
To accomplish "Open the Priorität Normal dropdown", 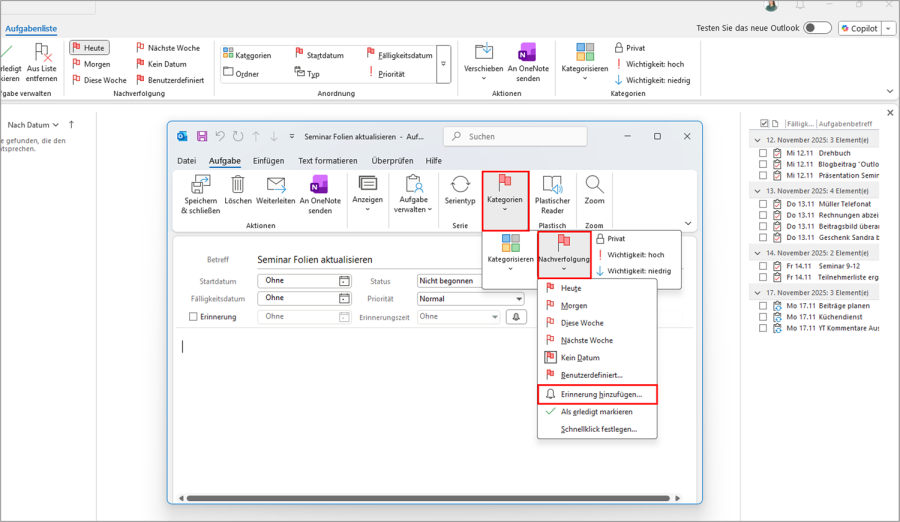I will tap(518, 299).
